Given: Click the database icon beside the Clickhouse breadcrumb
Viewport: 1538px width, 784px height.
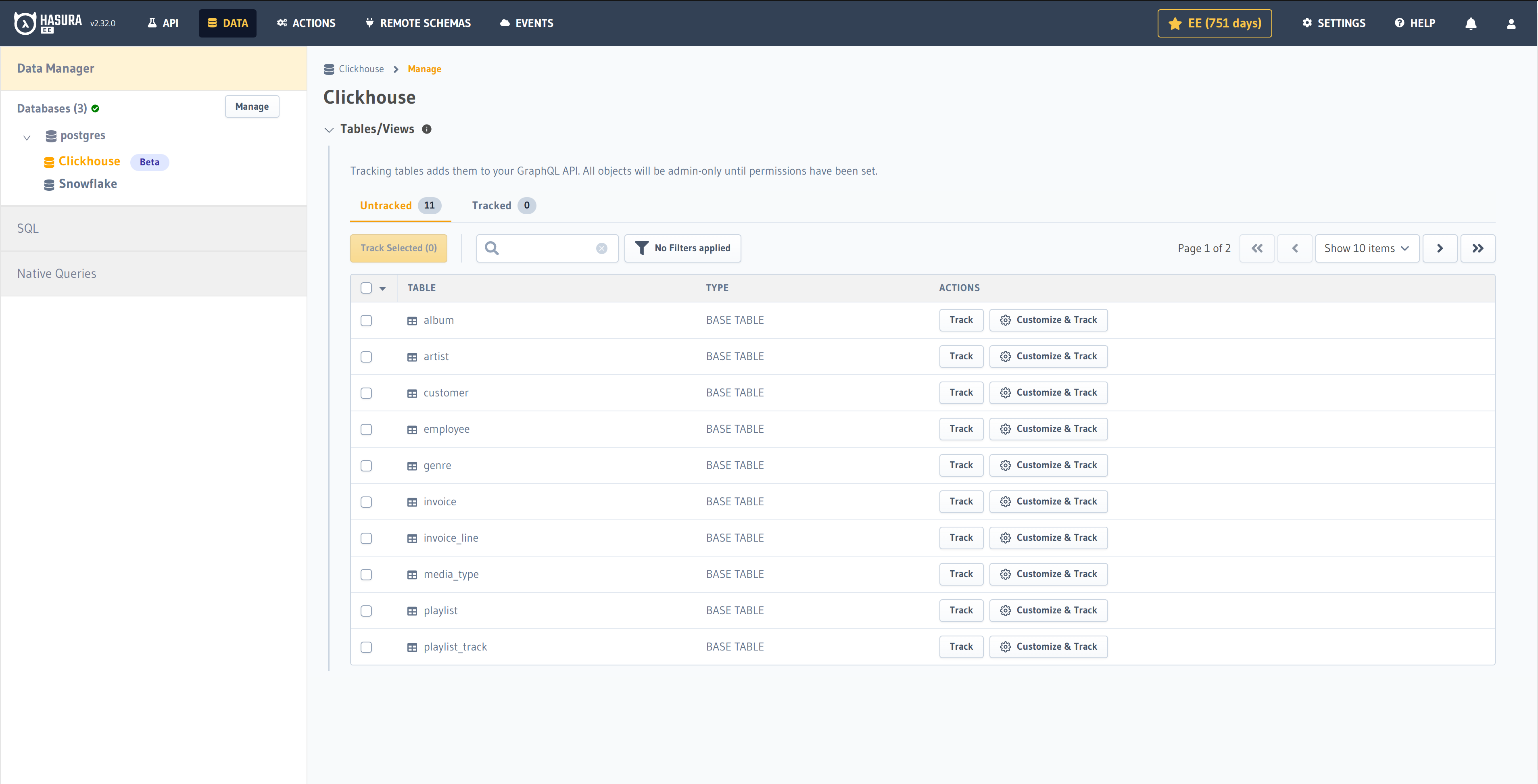Looking at the screenshot, I should click(x=329, y=69).
